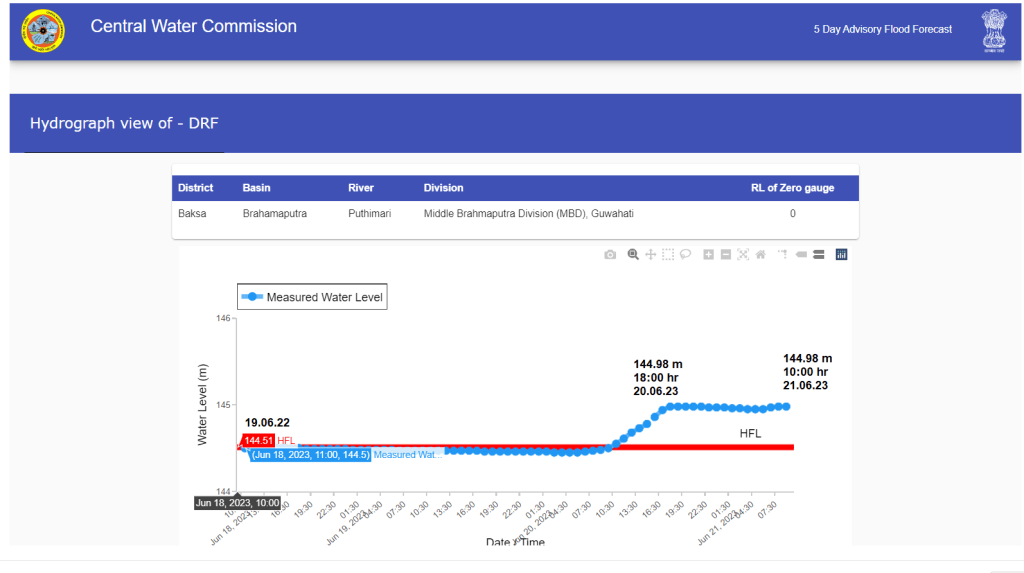Enable show closest data on hover
This screenshot has height=573, width=1024.
point(801,255)
